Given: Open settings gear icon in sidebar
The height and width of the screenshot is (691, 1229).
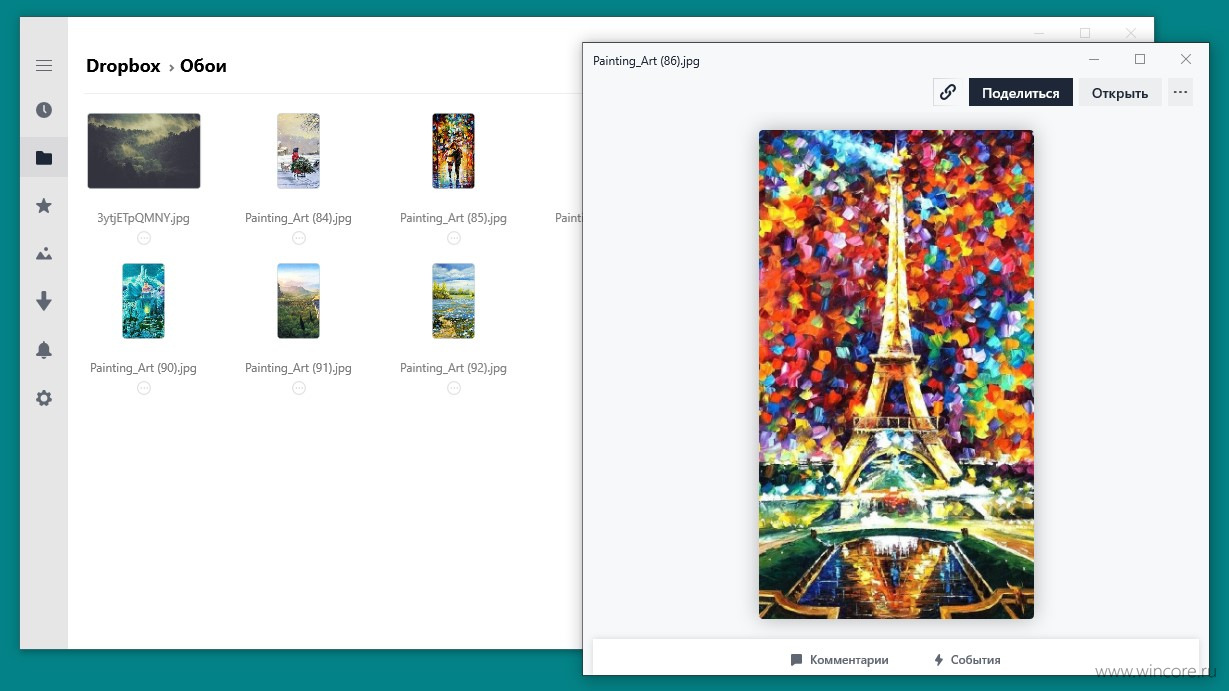Looking at the screenshot, I should (44, 398).
